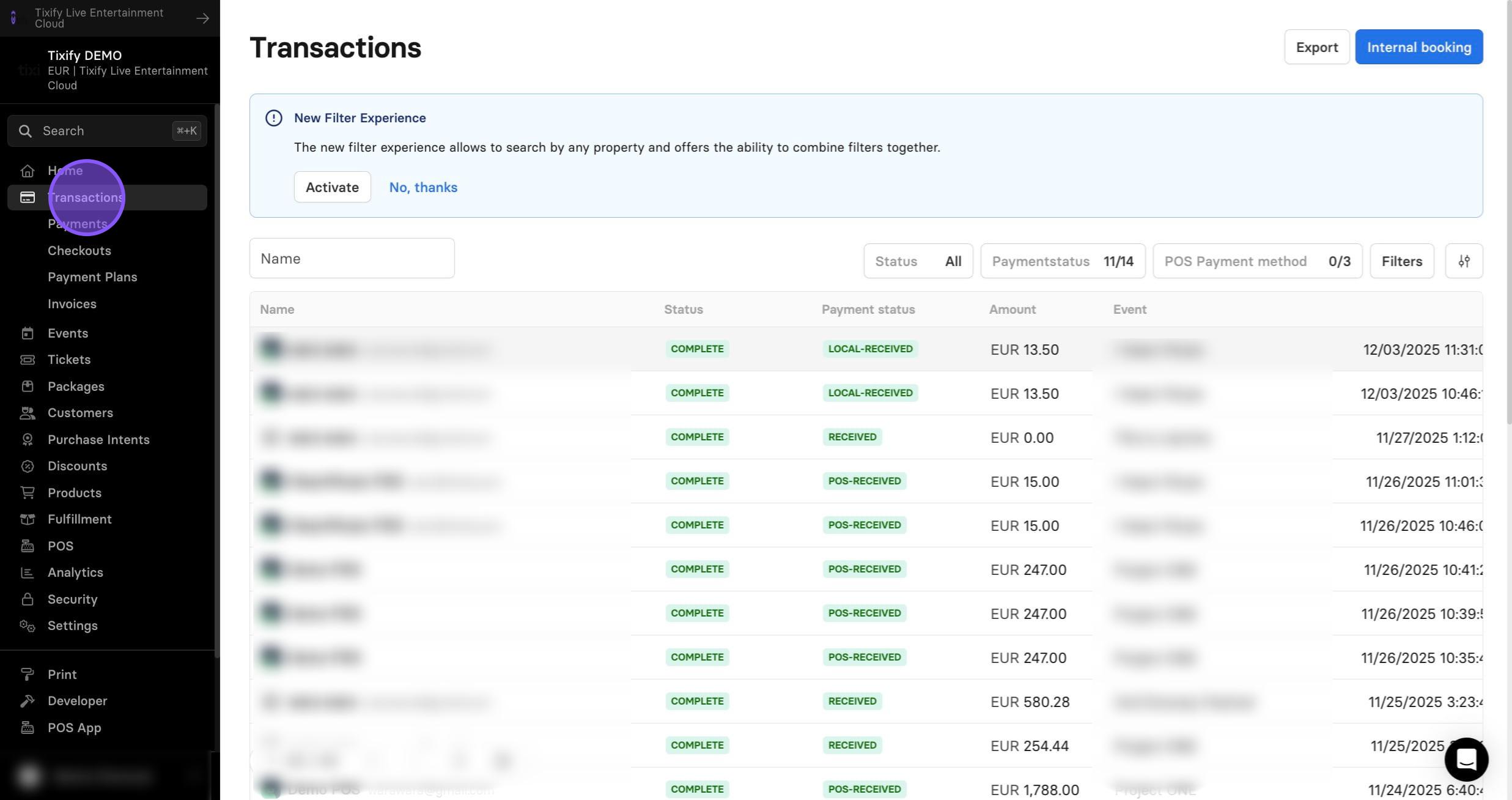Go to Payments submenu item
Viewport: 1512px width, 800px height.
coord(77,224)
